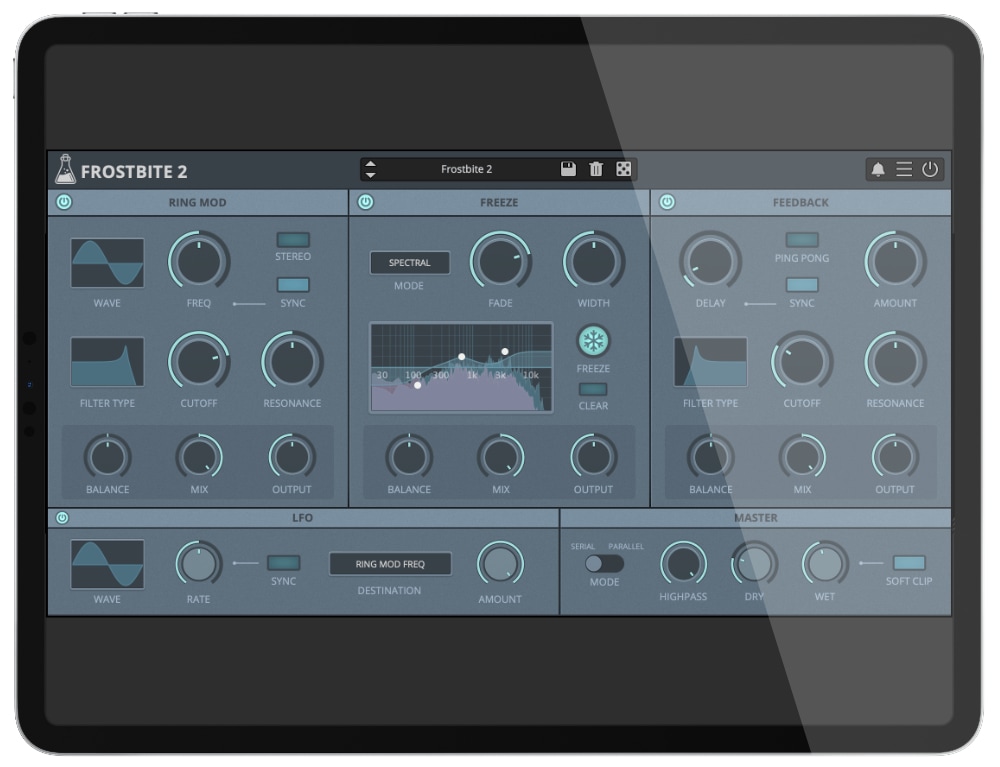Toggle Ring Mod Sync switch
1000x767 pixels.
click(293, 284)
